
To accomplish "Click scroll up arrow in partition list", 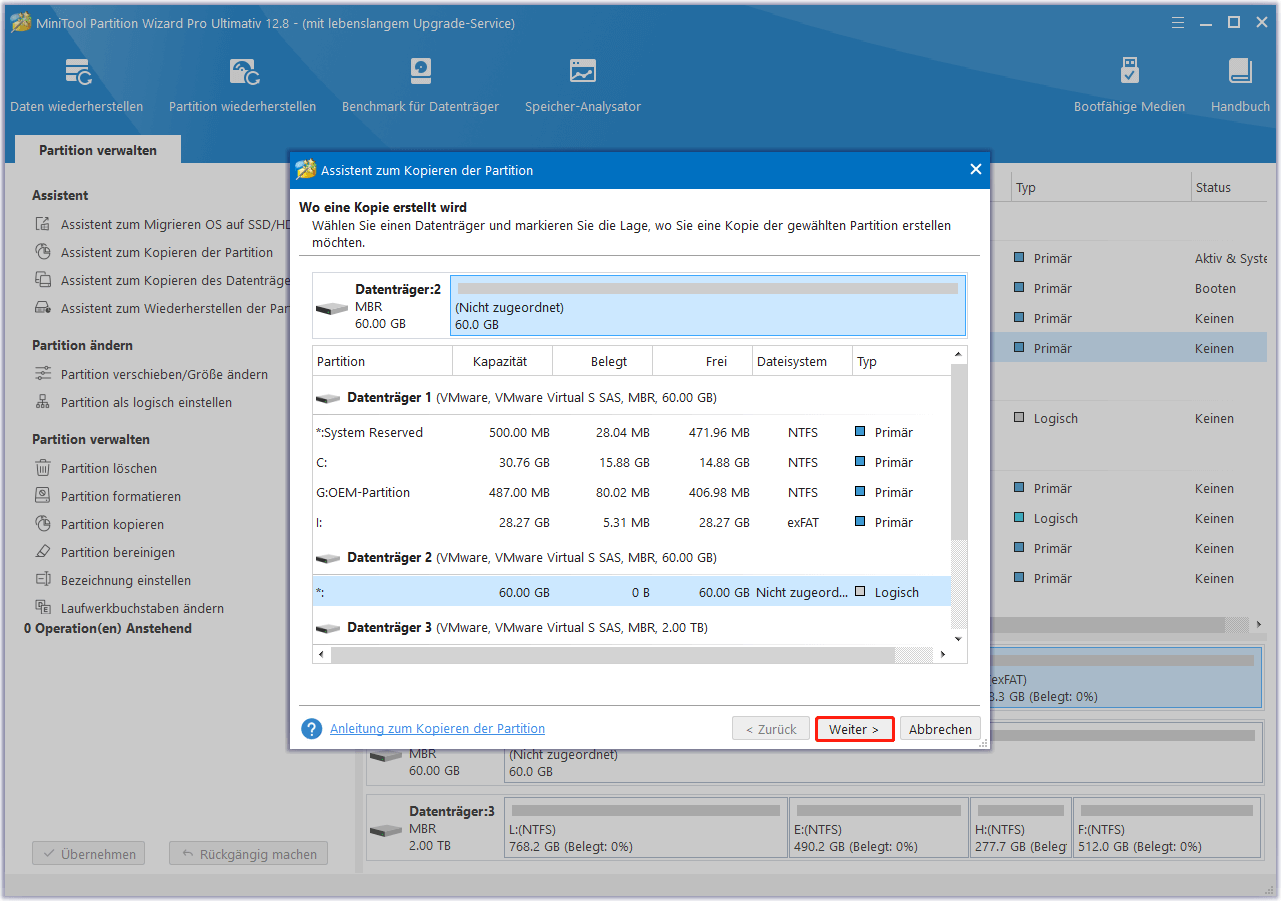I will coord(959,355).
